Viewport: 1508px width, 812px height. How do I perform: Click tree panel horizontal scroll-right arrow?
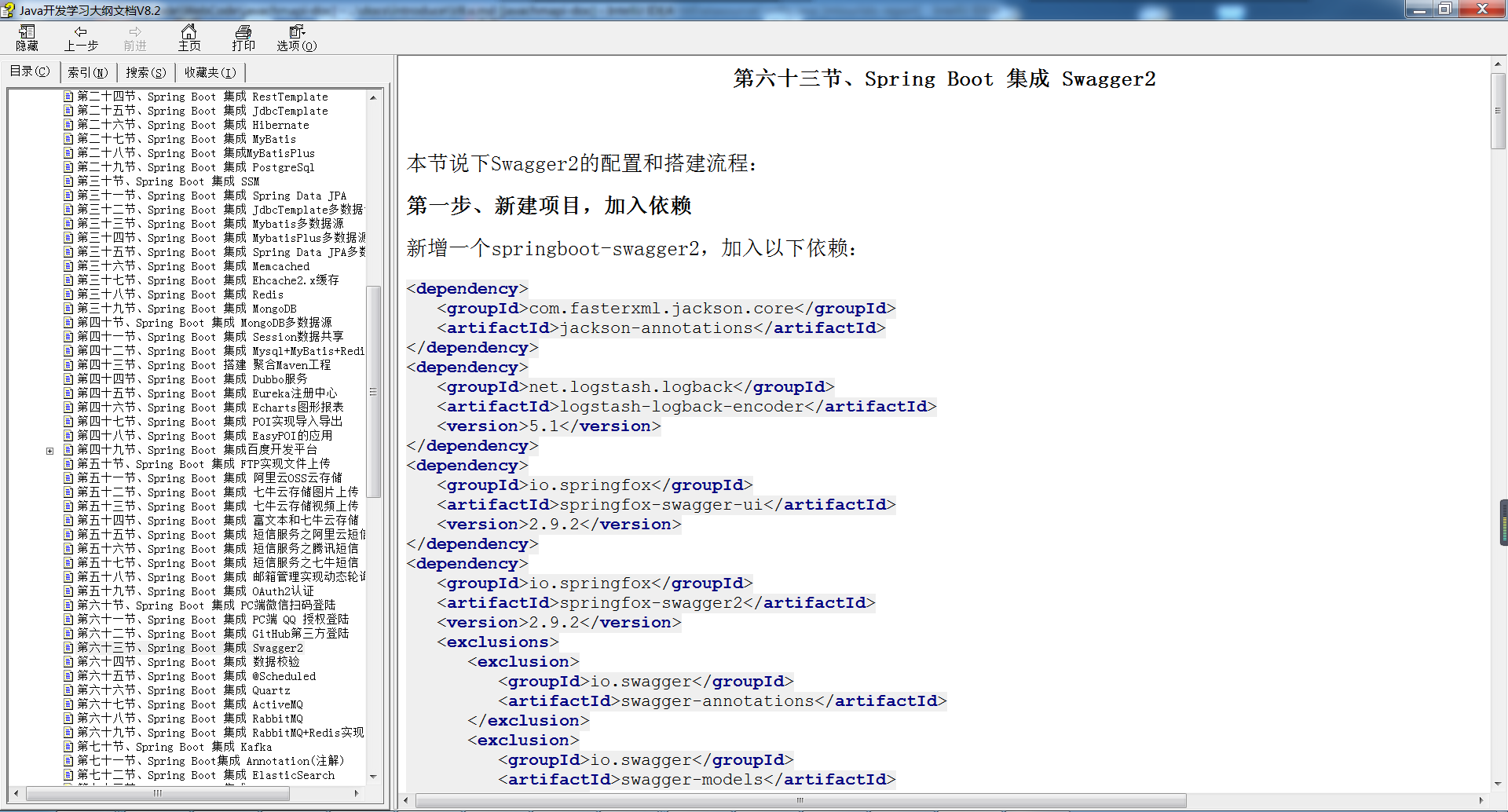tap(358, 792)
